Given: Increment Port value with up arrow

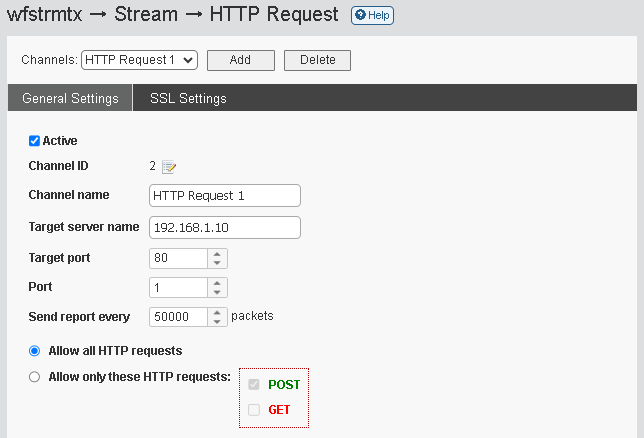Looking at the screenshot, I should (217, 284).
